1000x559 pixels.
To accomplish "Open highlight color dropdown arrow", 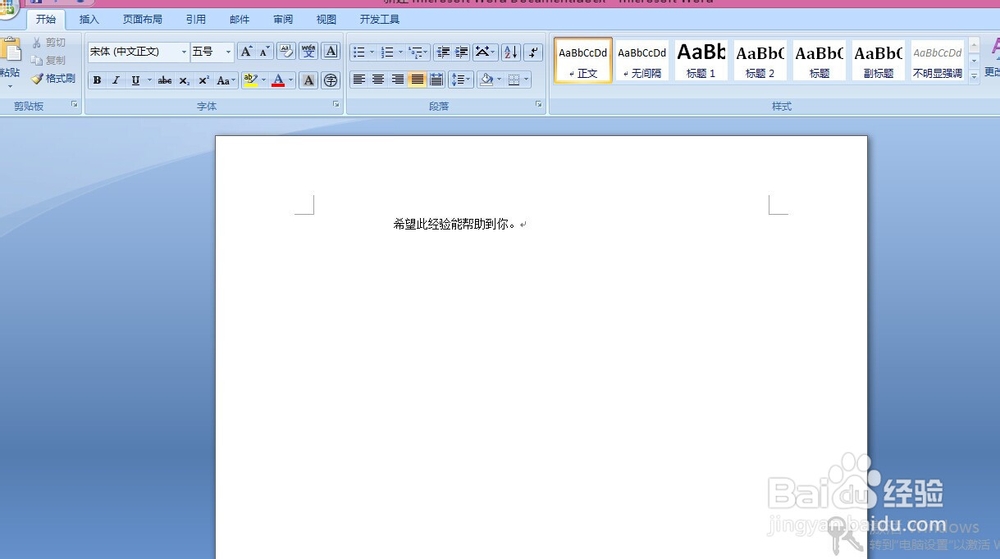I will [x=263, y=80].
